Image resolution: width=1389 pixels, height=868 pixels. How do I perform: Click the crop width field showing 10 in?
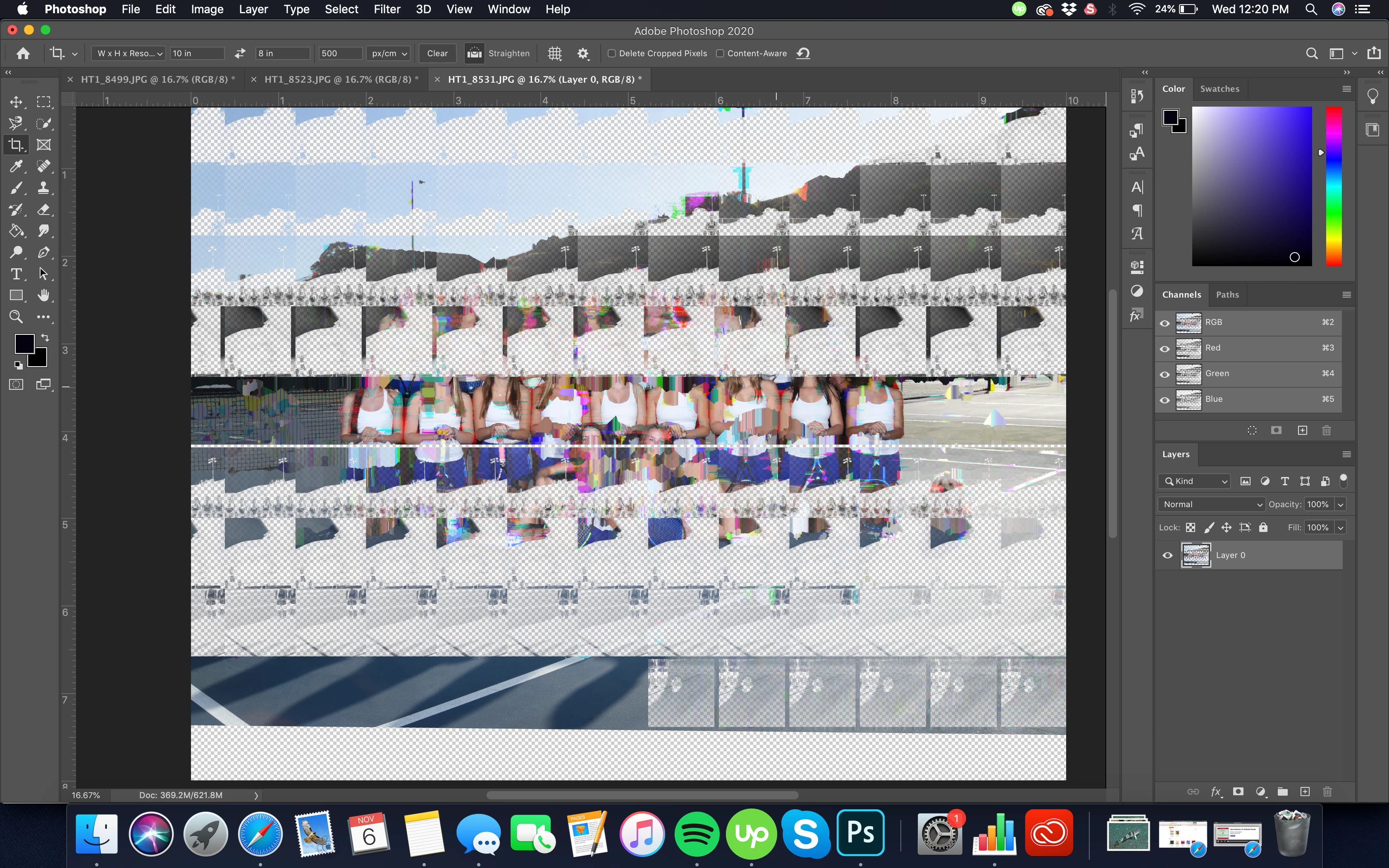(x=198, y=53)
